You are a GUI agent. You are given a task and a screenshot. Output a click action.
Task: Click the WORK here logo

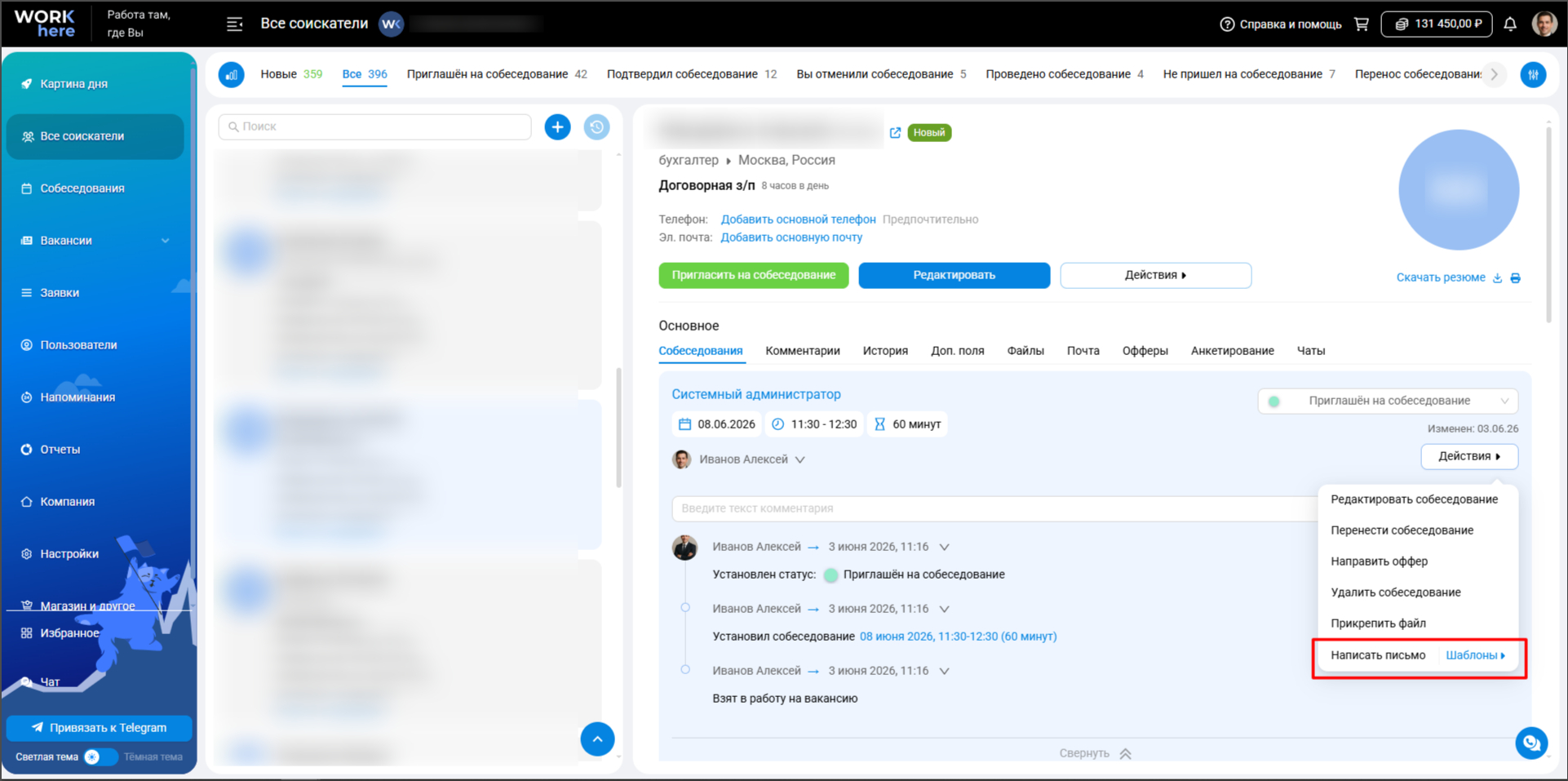[x=45, y=24]
